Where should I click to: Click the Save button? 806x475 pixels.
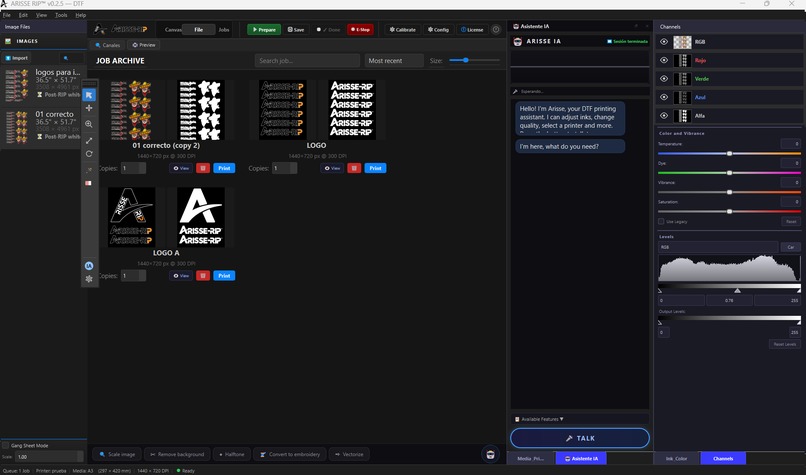click(296, 30)
